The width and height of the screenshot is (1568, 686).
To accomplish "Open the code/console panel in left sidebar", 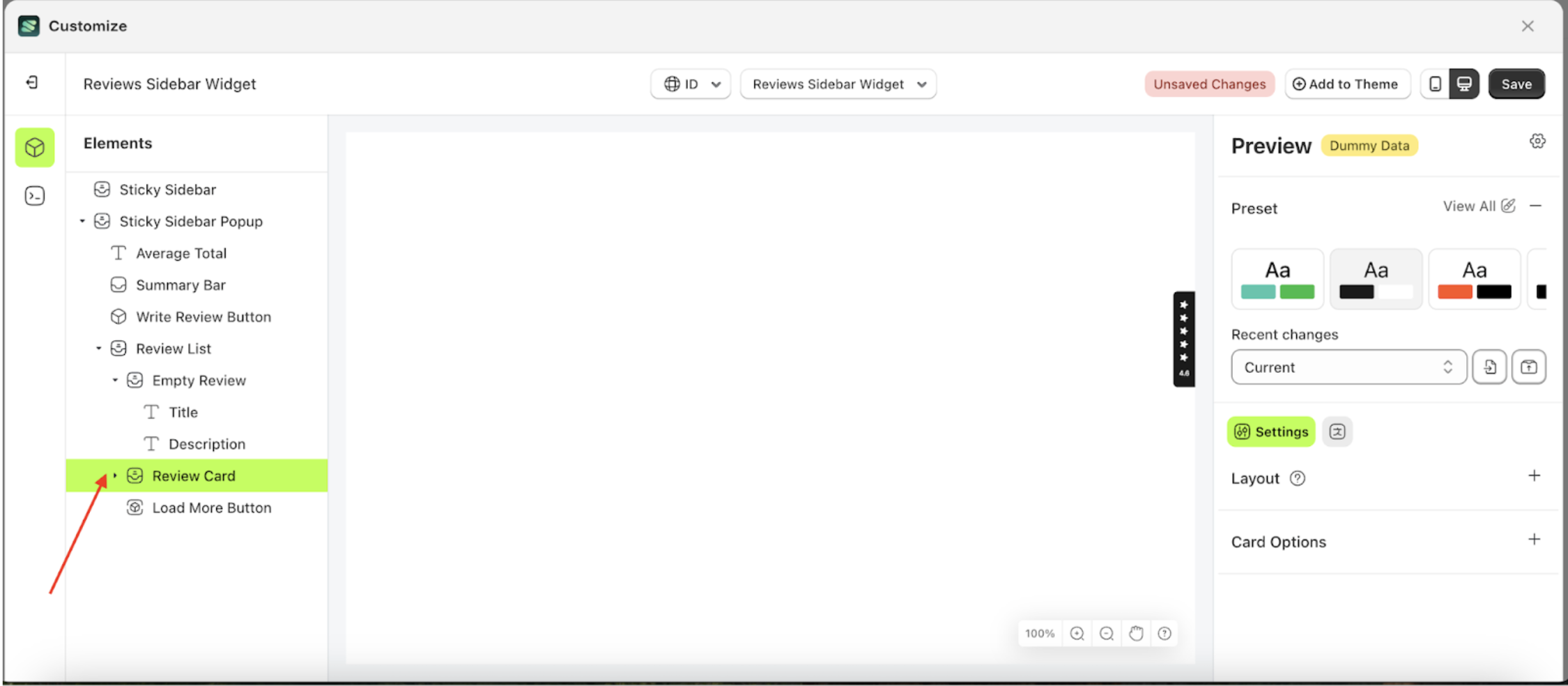I will click(34, 195).
